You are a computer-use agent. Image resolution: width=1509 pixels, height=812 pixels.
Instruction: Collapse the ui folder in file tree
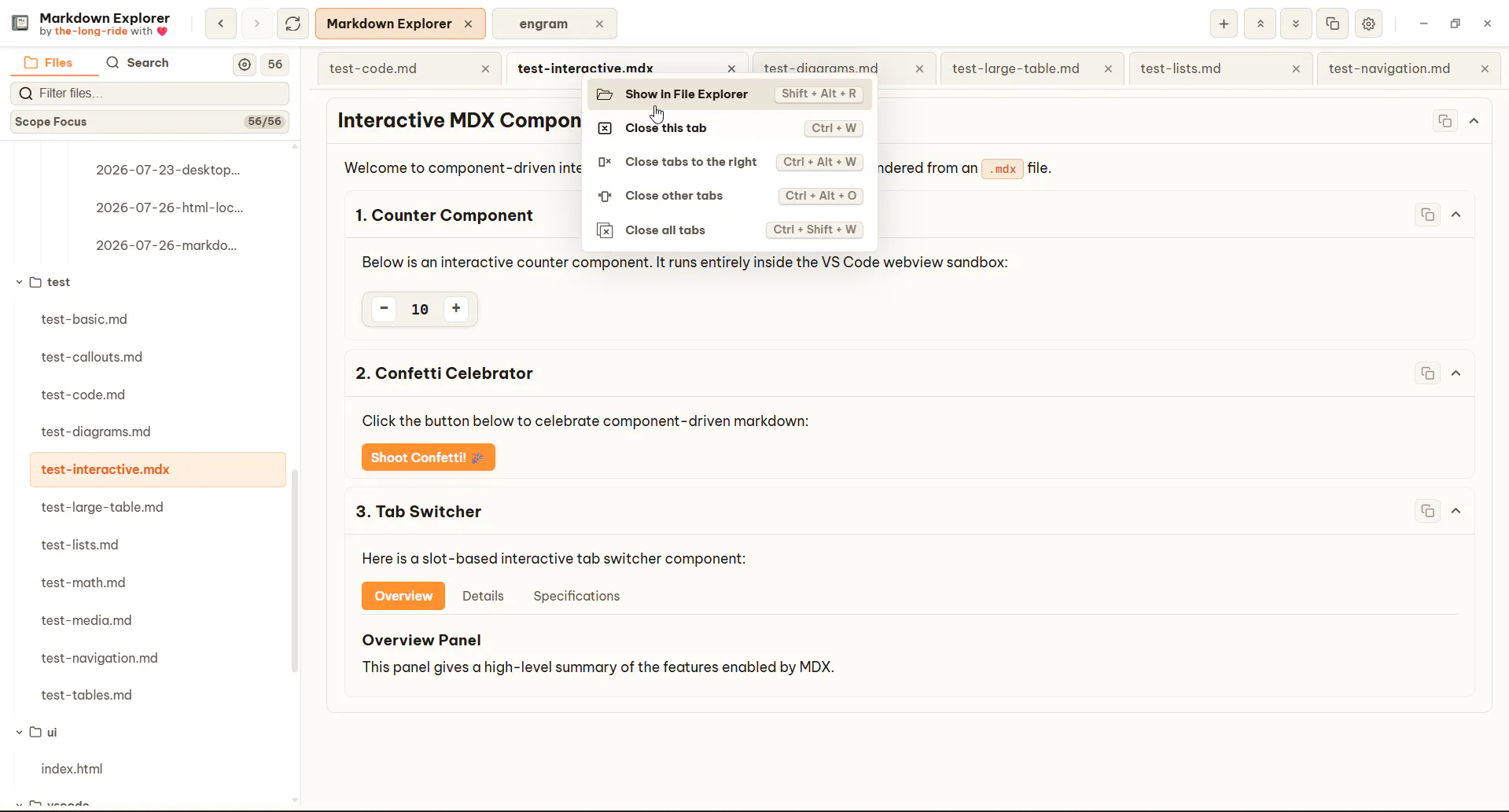pyautogui.click(x=19, y=732)
